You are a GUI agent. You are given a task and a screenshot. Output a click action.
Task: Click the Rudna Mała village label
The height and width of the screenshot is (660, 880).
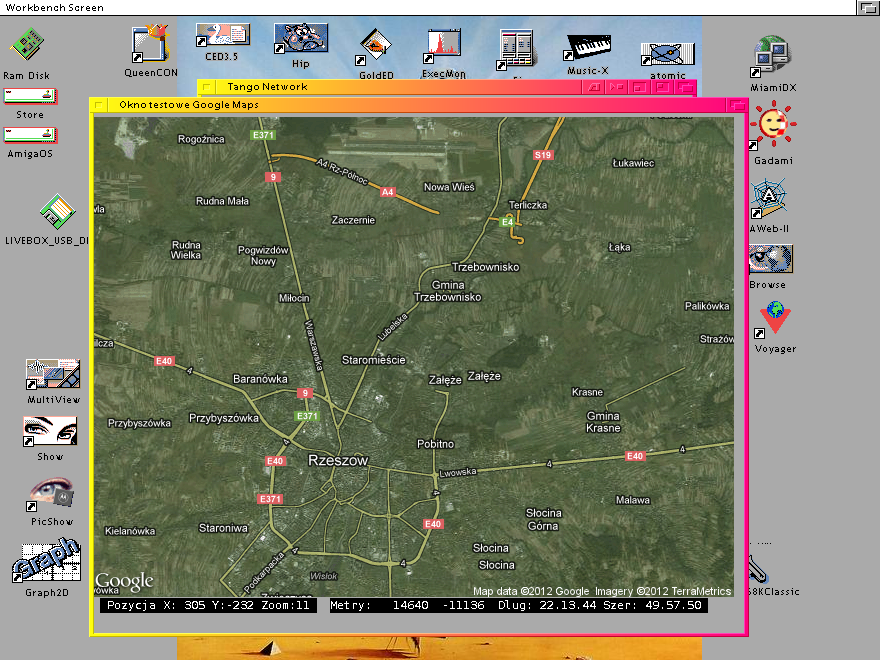(x=222, y=201)
